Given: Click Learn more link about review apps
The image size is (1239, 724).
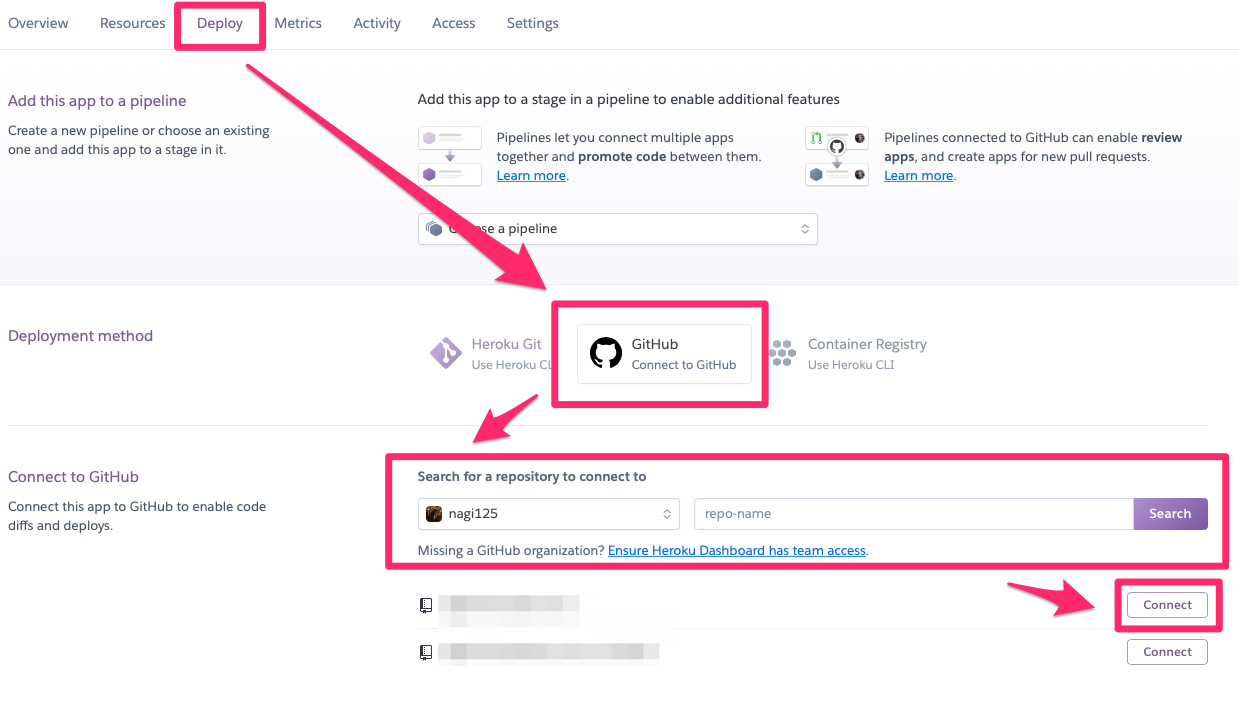Looking at the screenshot, I should pos(918,176).
